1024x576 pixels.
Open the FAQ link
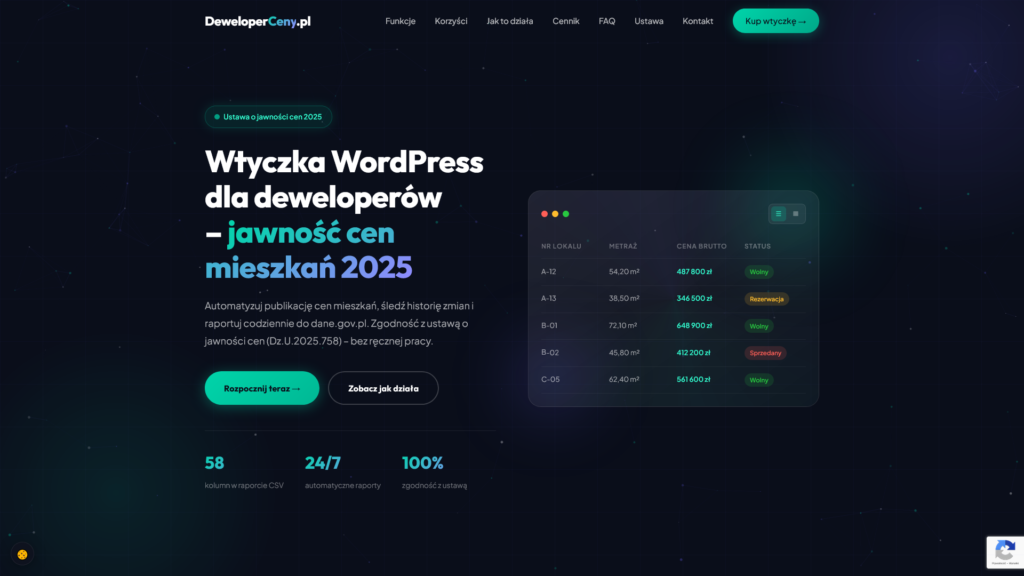(x=607, y=21)
